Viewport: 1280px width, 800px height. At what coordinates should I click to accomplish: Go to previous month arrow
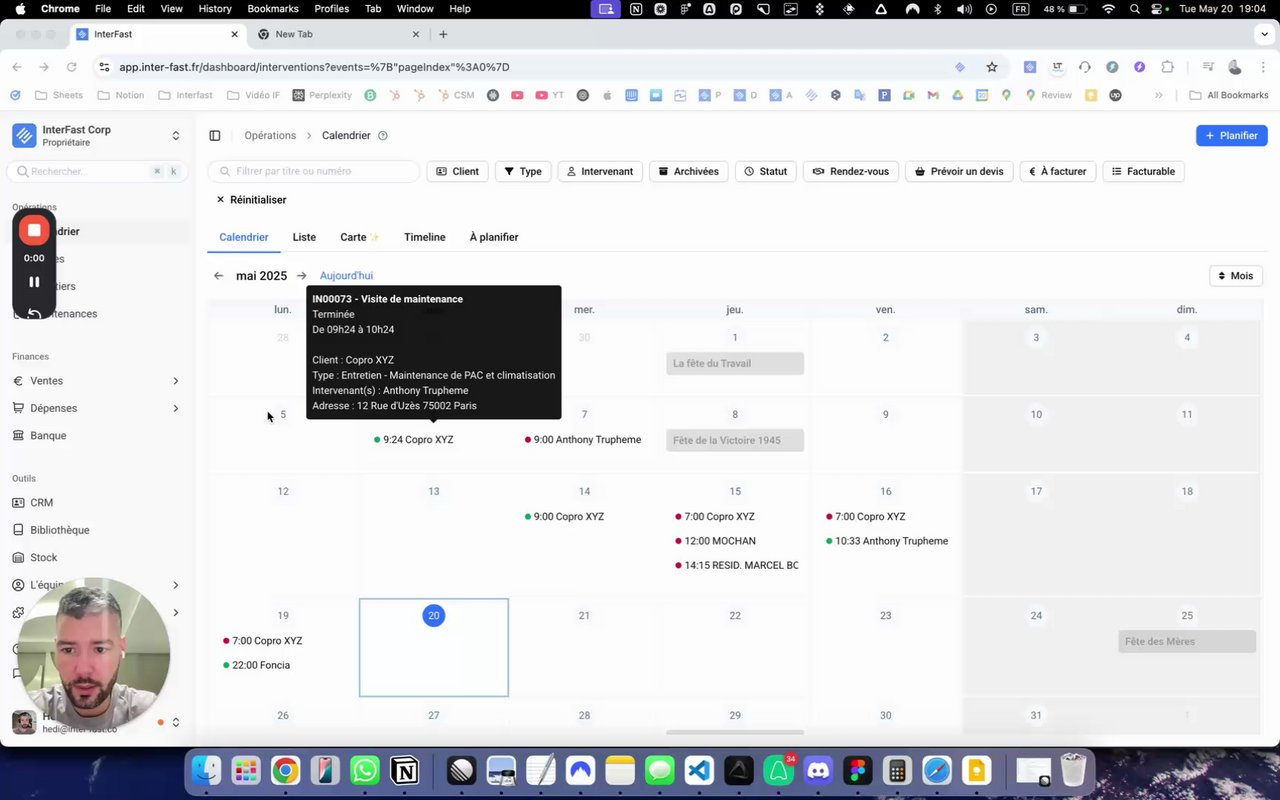coord(218,276)
